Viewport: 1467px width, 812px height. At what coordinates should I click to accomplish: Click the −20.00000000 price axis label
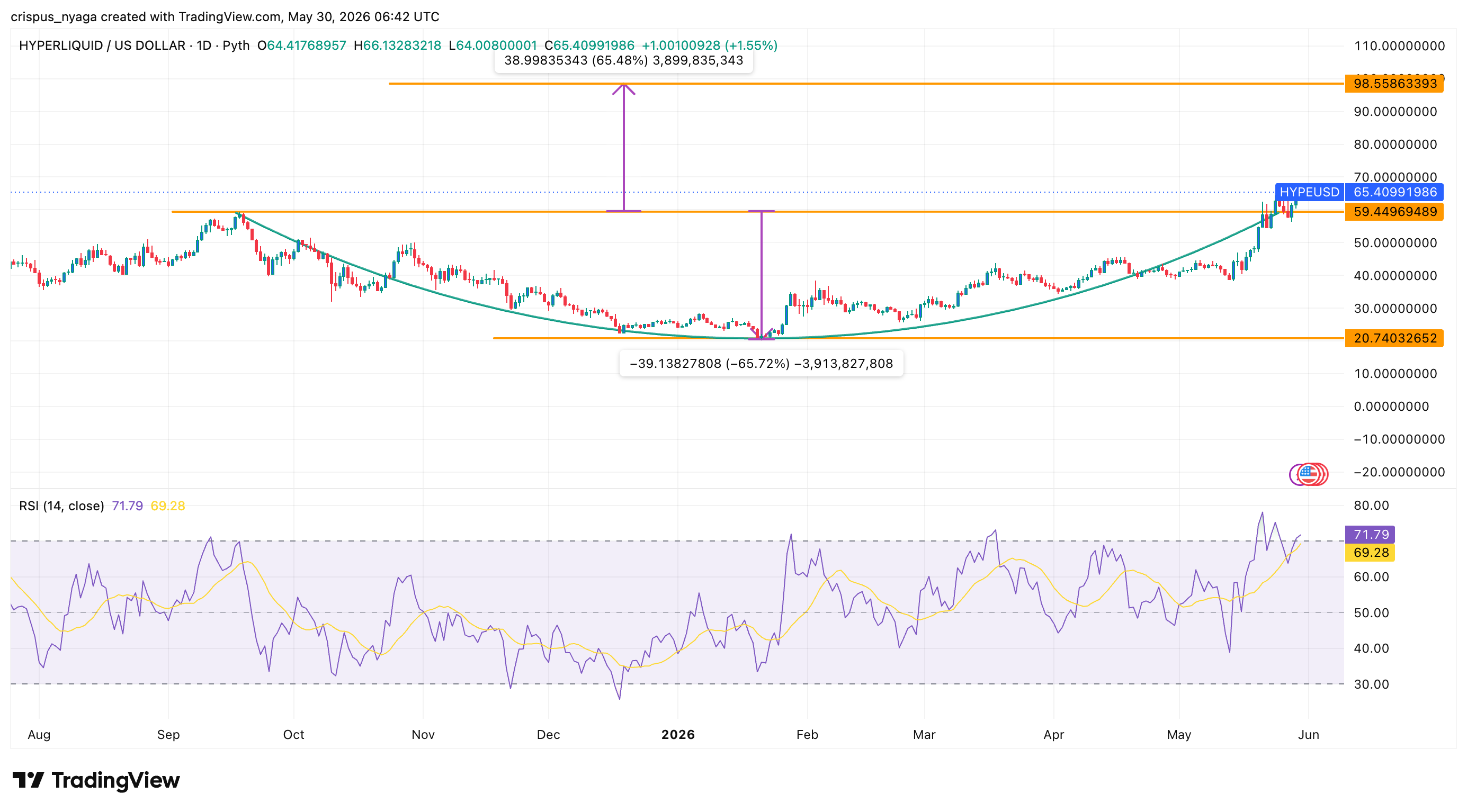1399,472
